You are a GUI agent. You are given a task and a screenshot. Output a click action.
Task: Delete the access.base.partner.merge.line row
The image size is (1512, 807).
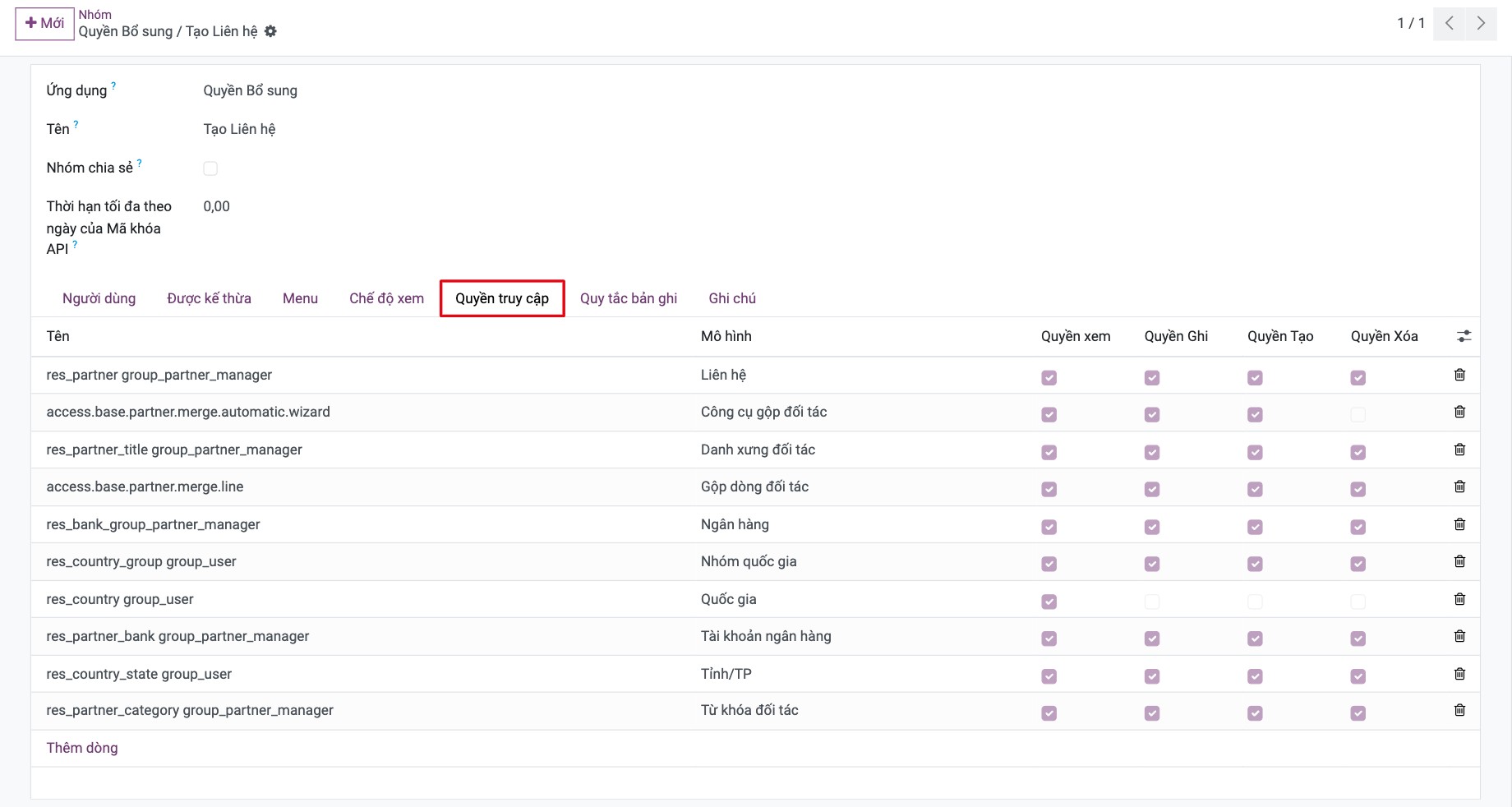pyautogui.click(x=1459, y=487)
